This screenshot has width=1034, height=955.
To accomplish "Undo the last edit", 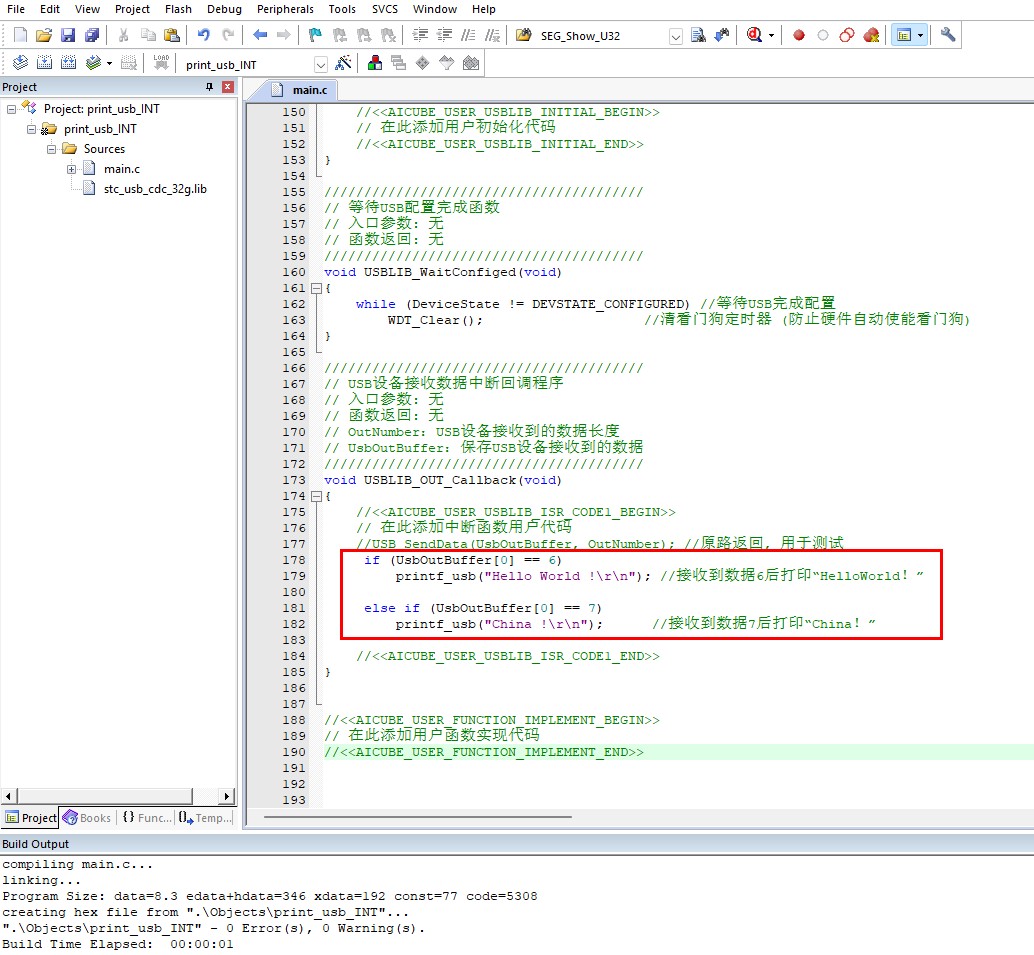I will click(203, 35).
